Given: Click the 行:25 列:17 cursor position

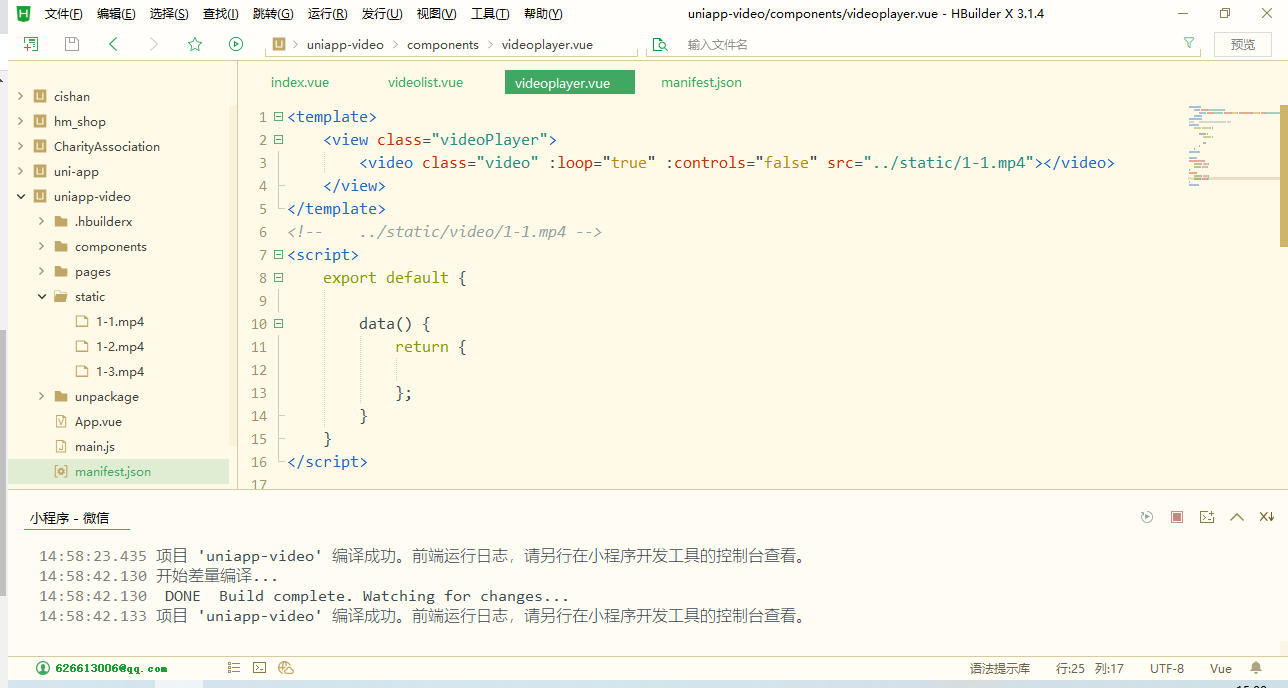Looking at the screenshot, I should coord(1090,668).
